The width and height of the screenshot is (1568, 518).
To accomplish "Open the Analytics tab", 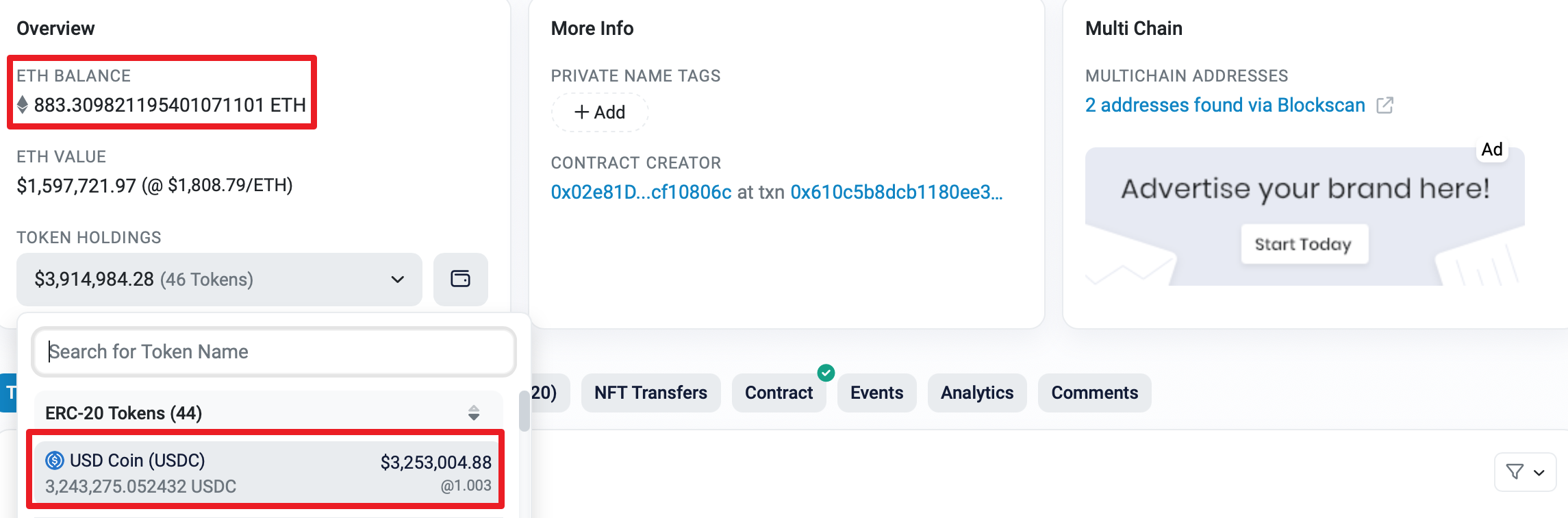I will [x=977, y=393].
